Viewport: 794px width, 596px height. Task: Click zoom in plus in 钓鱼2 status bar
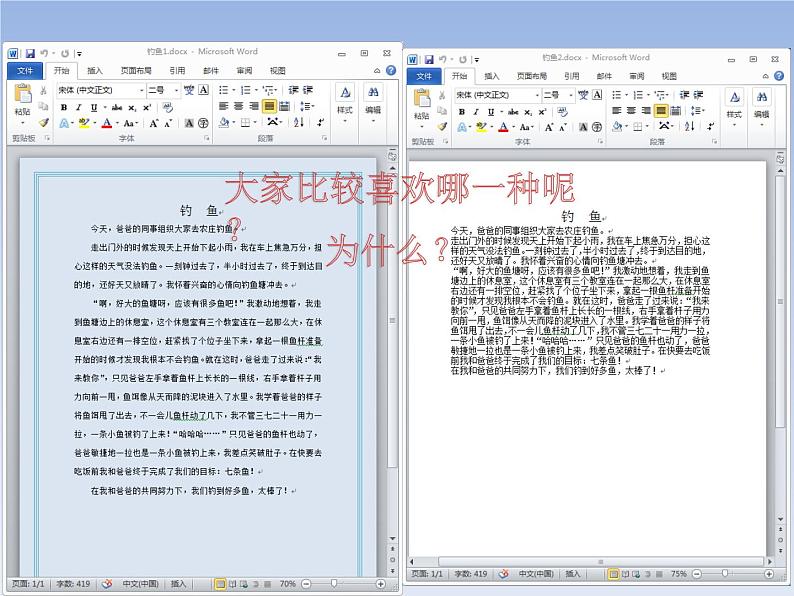pyautogui.click(x=769, y=574)
